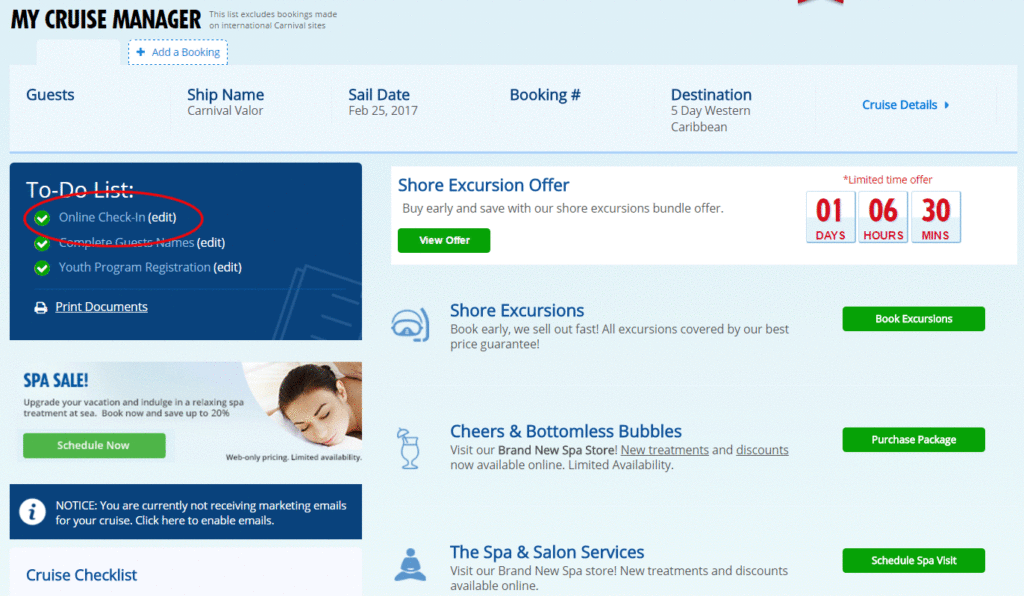Image resolution: width=1024 pixels, height=596 pixels.
Task: Click the checkmark beside Youth Program Registration
Action: [42, 268]
